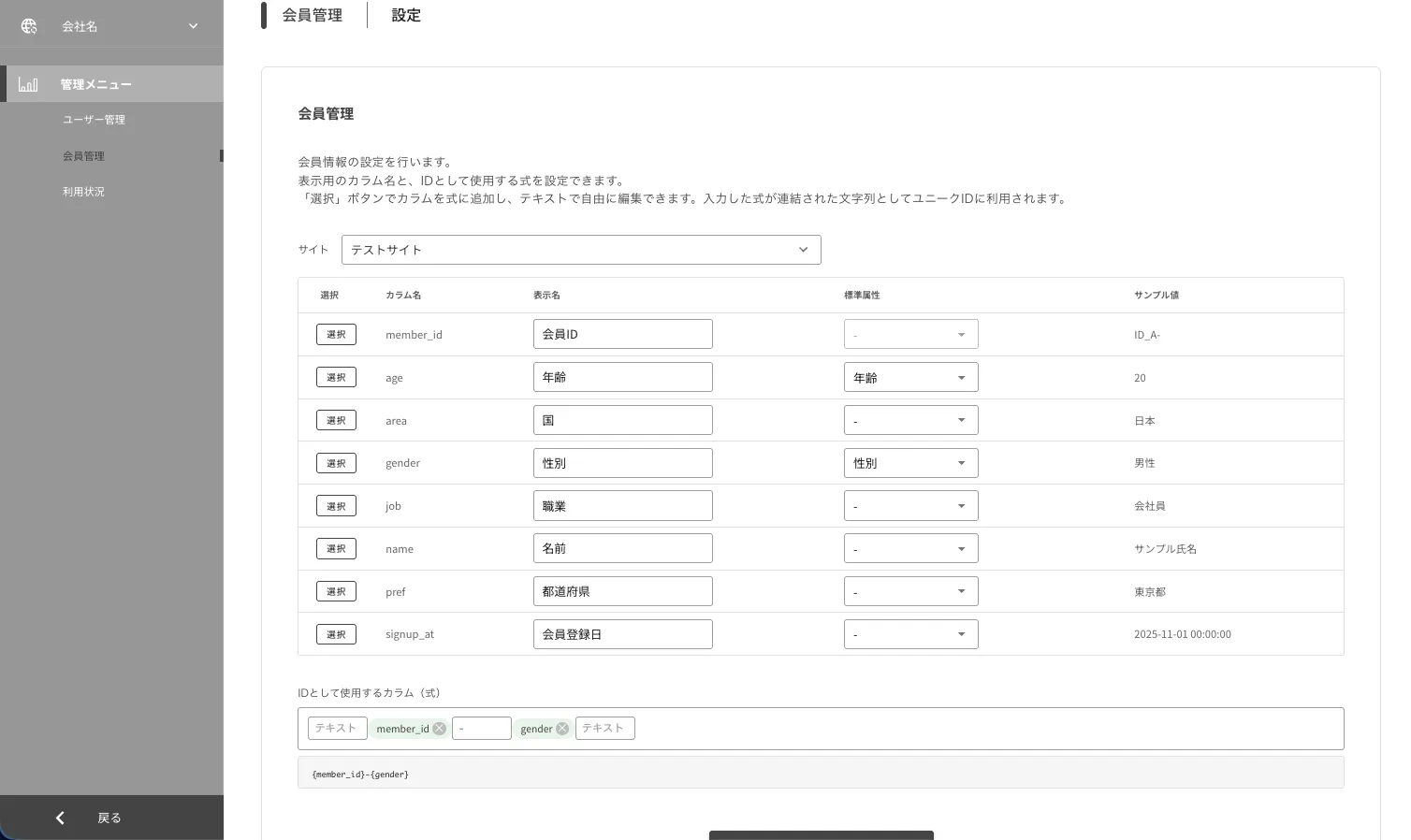Screen dimensions: 1411x840
Task: Open 標準属性 dropdown for pref row
Action: pos(911,591)
